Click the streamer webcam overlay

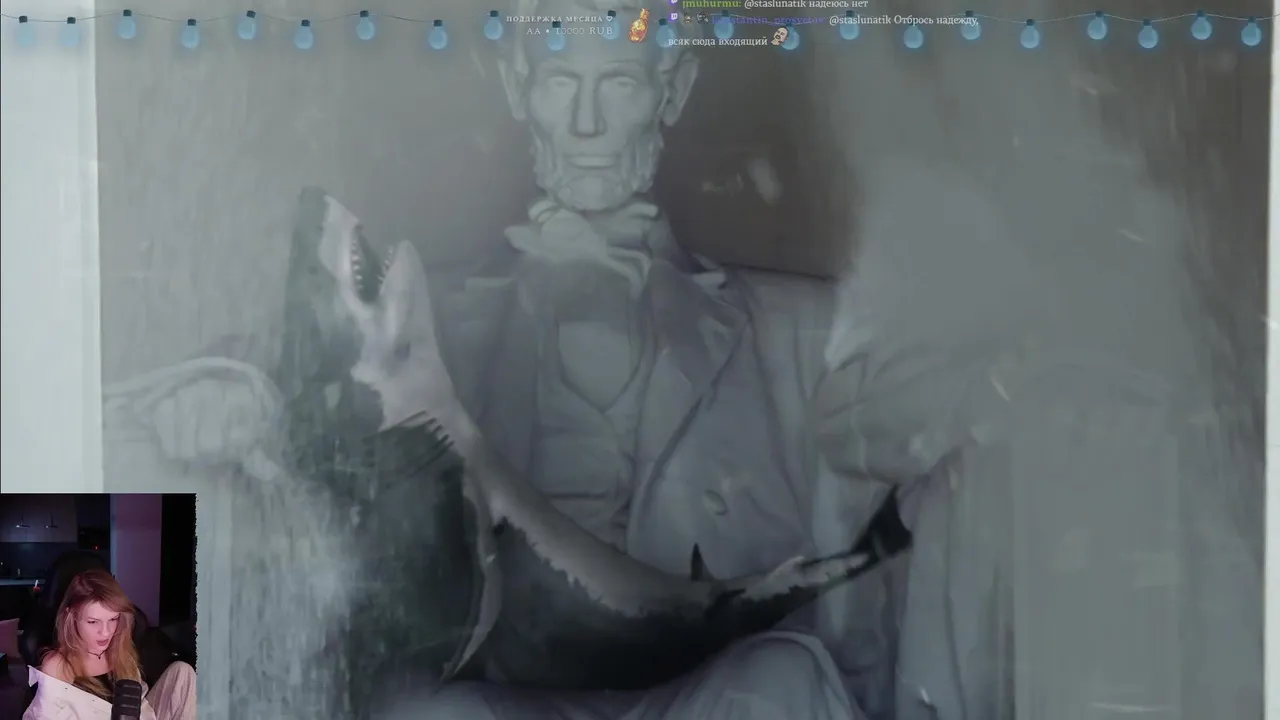tap(98, 606)
